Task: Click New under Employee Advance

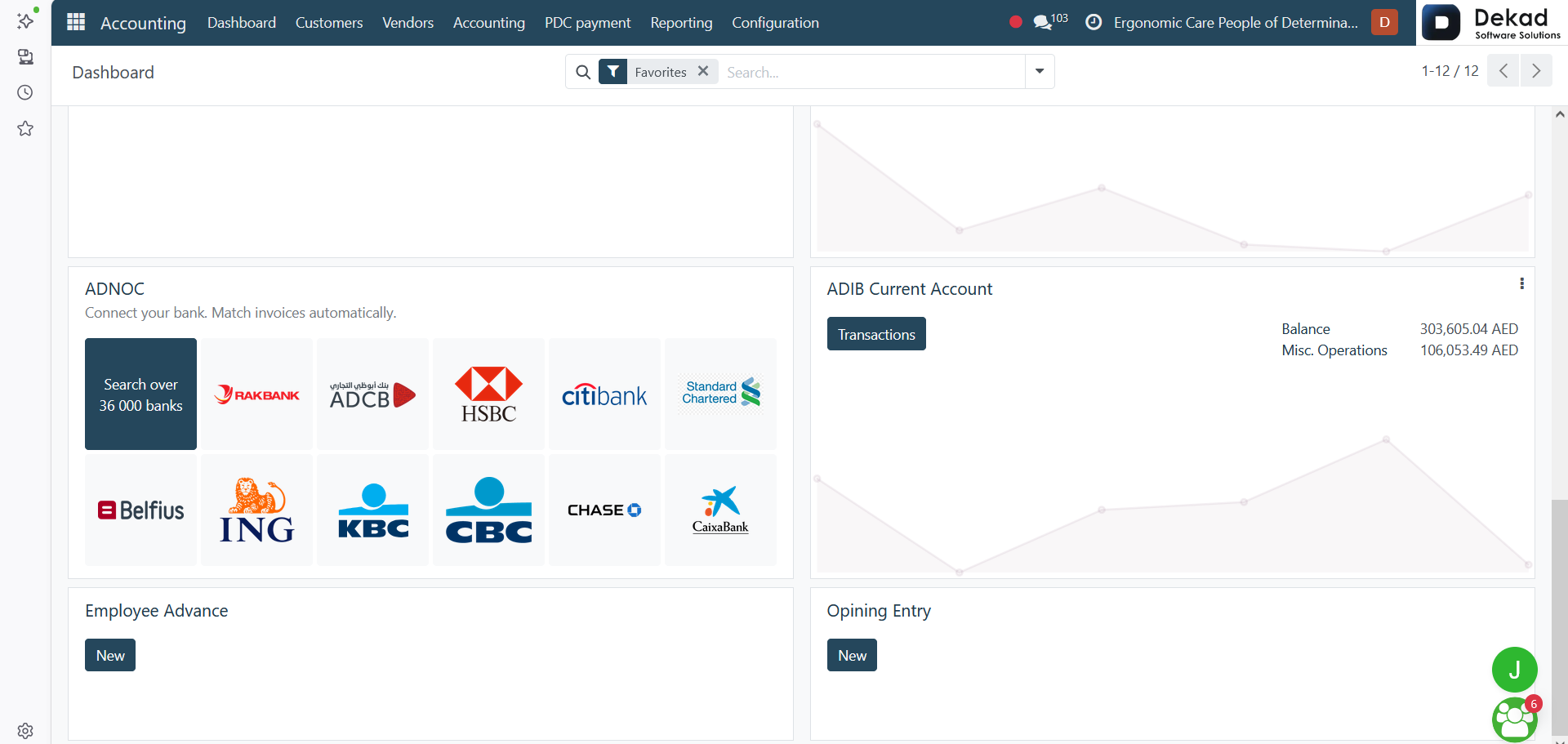Action: tap(110, 655)
